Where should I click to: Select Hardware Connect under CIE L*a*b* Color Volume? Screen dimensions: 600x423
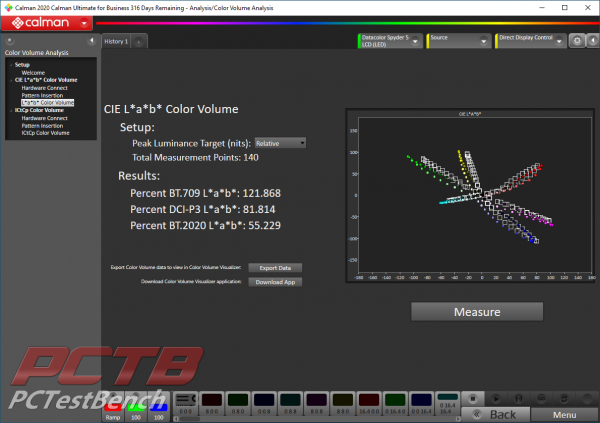point(44,88)
